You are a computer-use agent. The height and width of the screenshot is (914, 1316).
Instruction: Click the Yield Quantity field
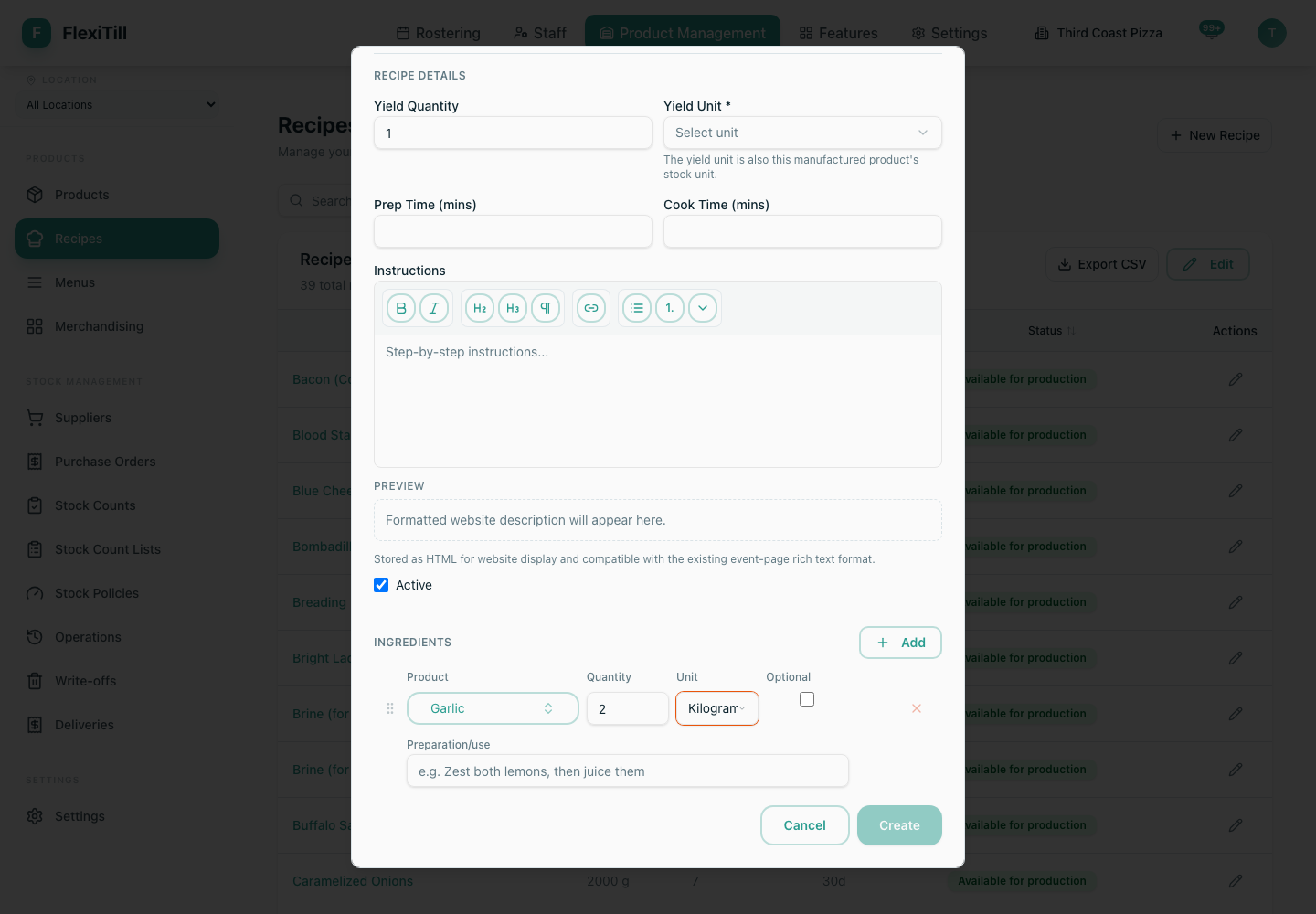513,133
